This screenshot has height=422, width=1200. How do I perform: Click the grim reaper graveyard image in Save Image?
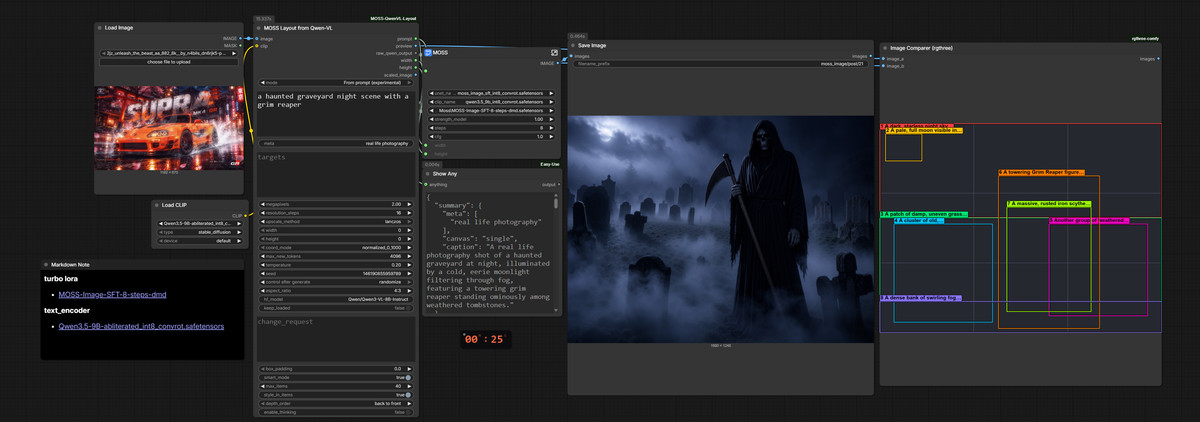(x=719, y=229)
